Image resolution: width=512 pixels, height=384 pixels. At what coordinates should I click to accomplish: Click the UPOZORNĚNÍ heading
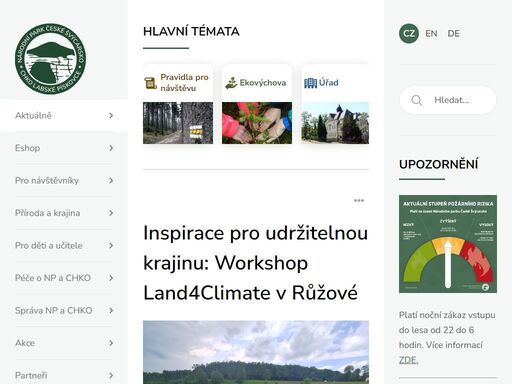click(438, 164)
